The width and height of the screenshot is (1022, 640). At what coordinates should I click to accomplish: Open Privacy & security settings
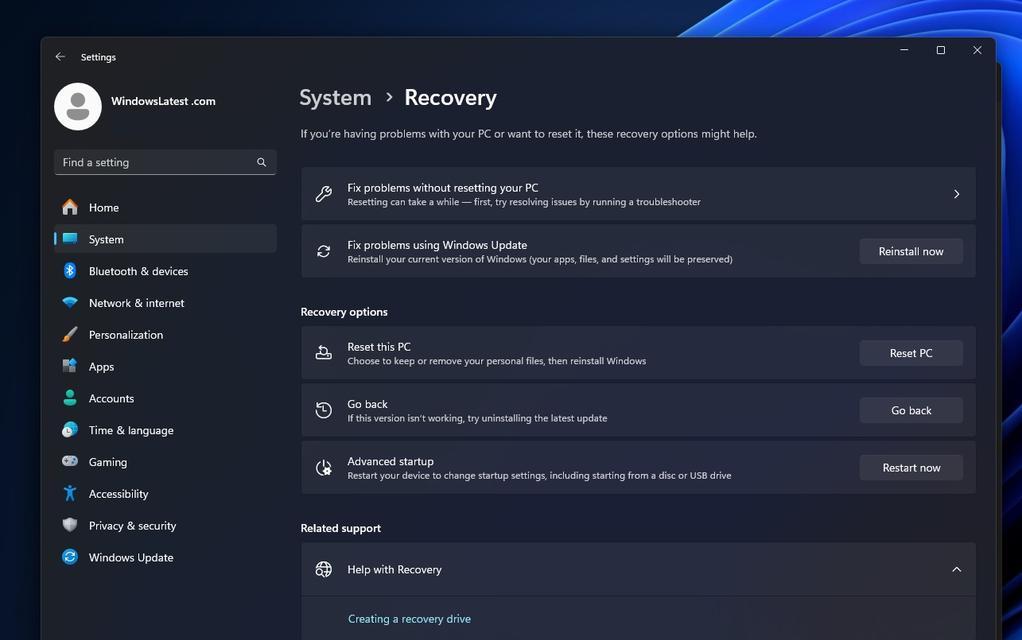[166, 526]
